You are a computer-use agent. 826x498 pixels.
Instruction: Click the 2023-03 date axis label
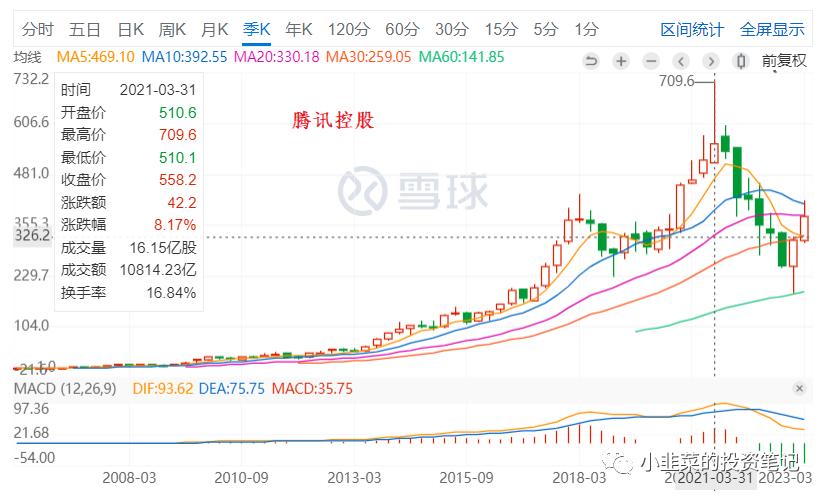[784, 478]
